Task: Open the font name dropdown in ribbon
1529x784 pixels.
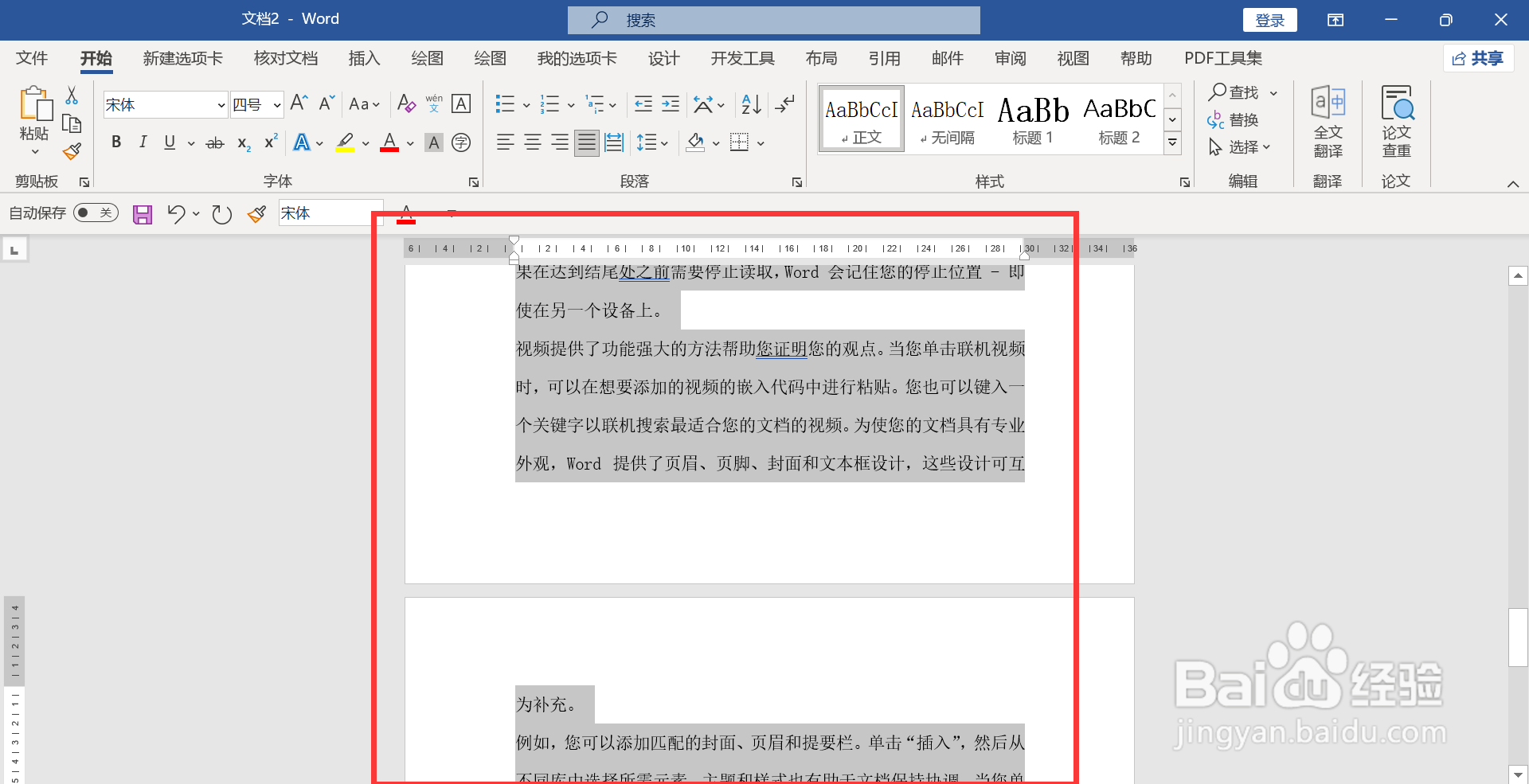Action: point(221,105)
